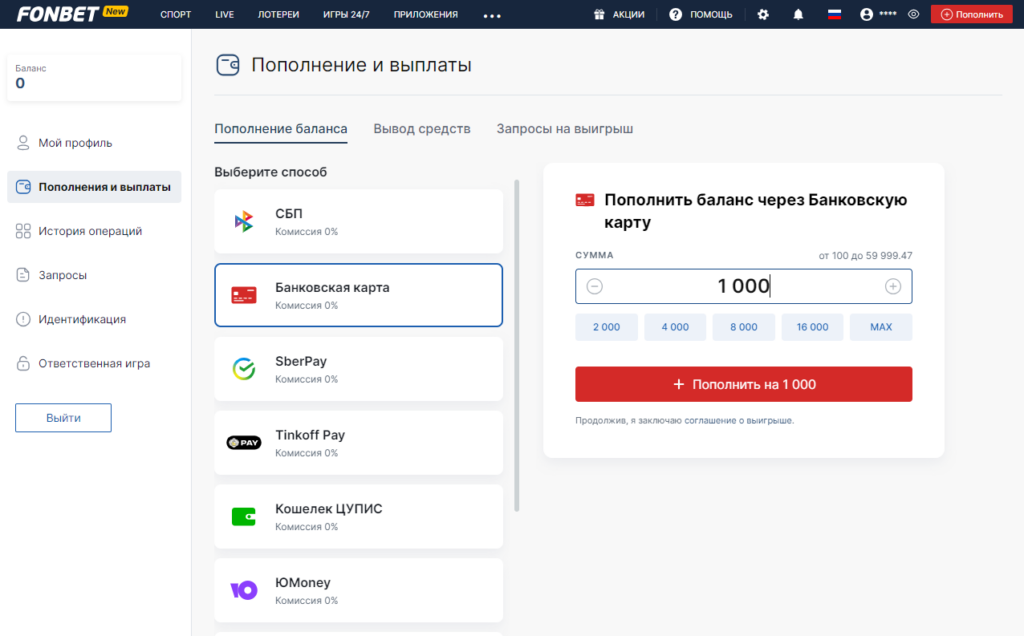
Task: Click the Запросы document icon
Action: pos(23,275)
